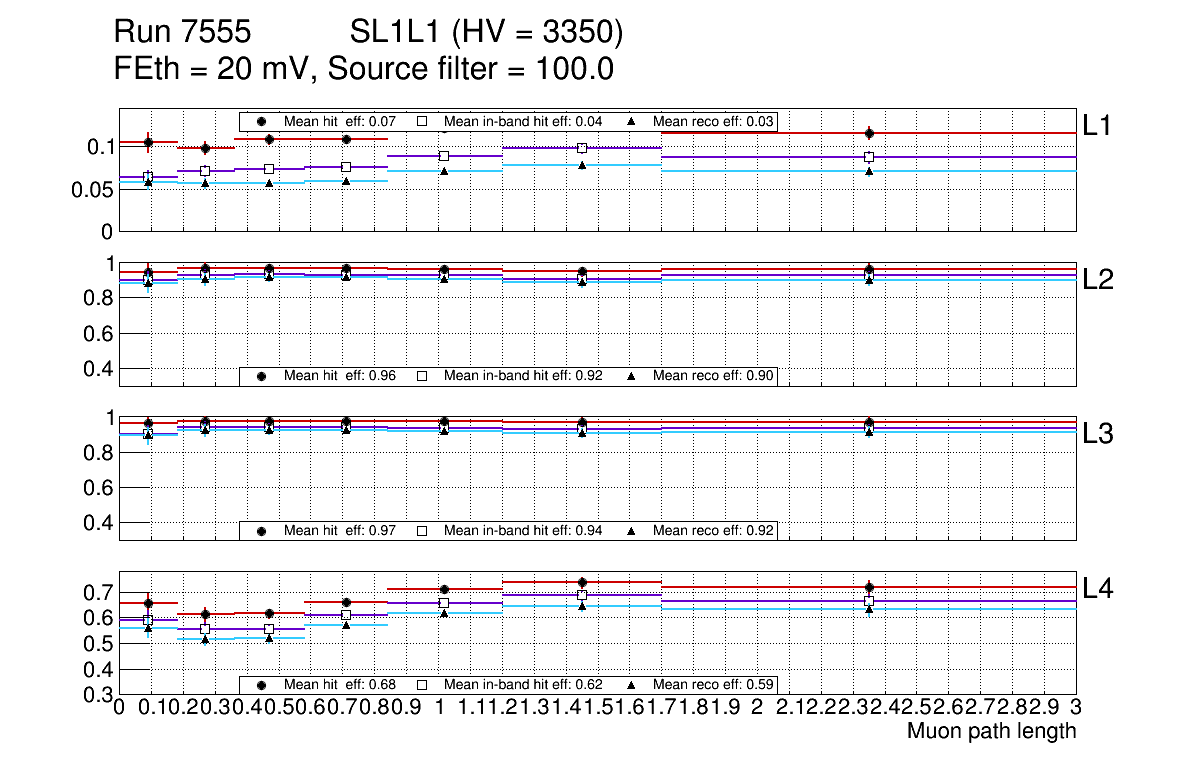Click the filled circle marker in L3 legend
This screenshot has width=1196, height=772.
[x=261, y=530]
